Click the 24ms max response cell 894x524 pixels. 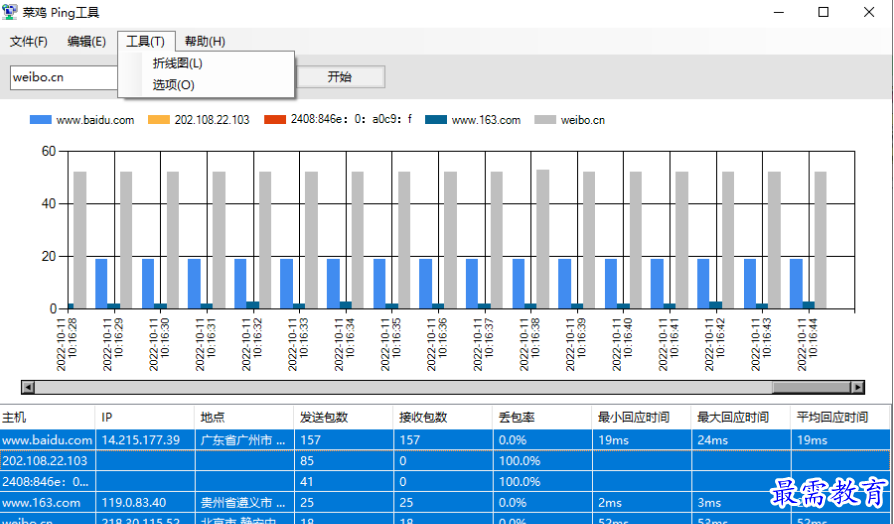[x=741, y=440]
